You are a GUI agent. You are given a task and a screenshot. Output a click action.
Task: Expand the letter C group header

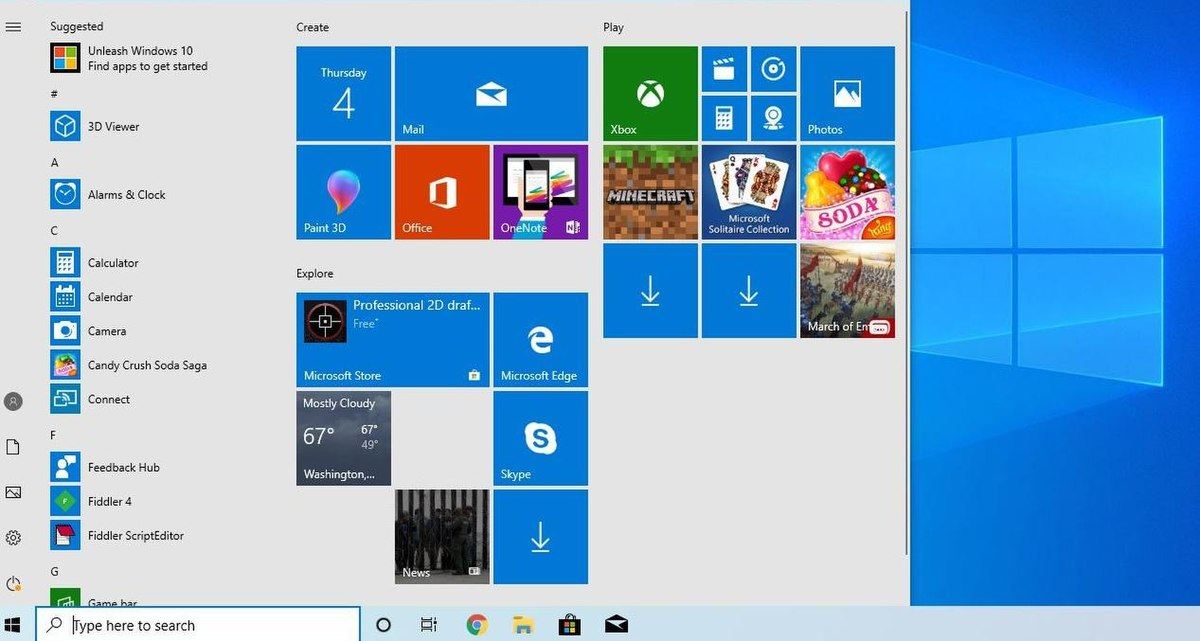click(x=54, y=230)
